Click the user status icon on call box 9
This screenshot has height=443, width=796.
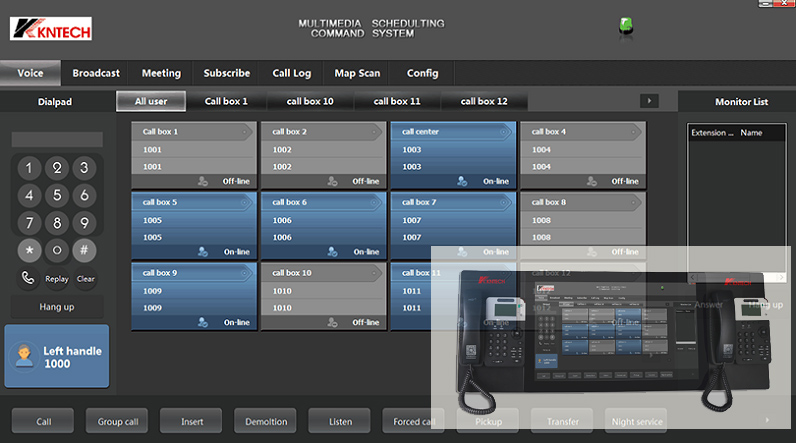point(203,322)
